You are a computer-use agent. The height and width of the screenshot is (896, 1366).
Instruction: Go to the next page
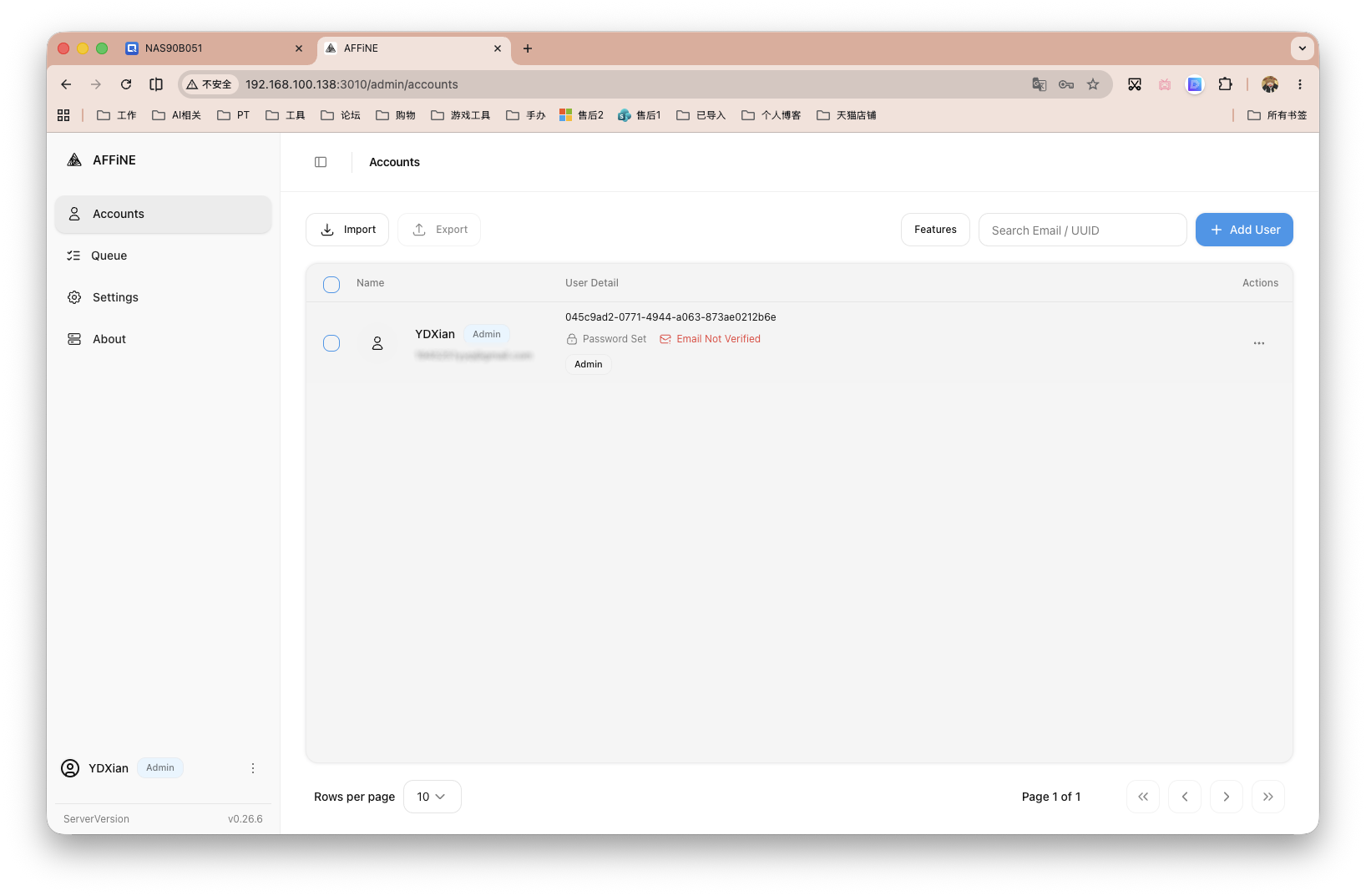pos(1227,797)
